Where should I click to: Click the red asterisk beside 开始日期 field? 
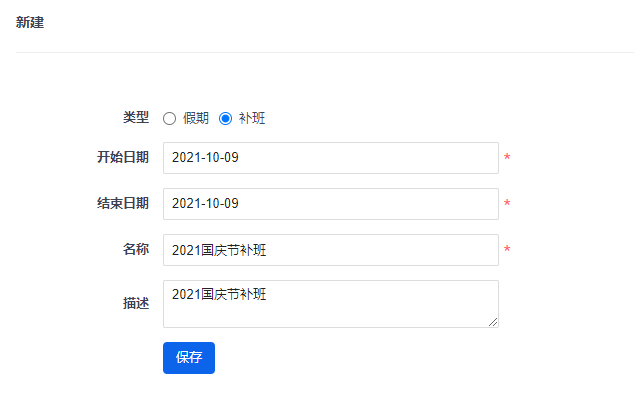point(507,157)
